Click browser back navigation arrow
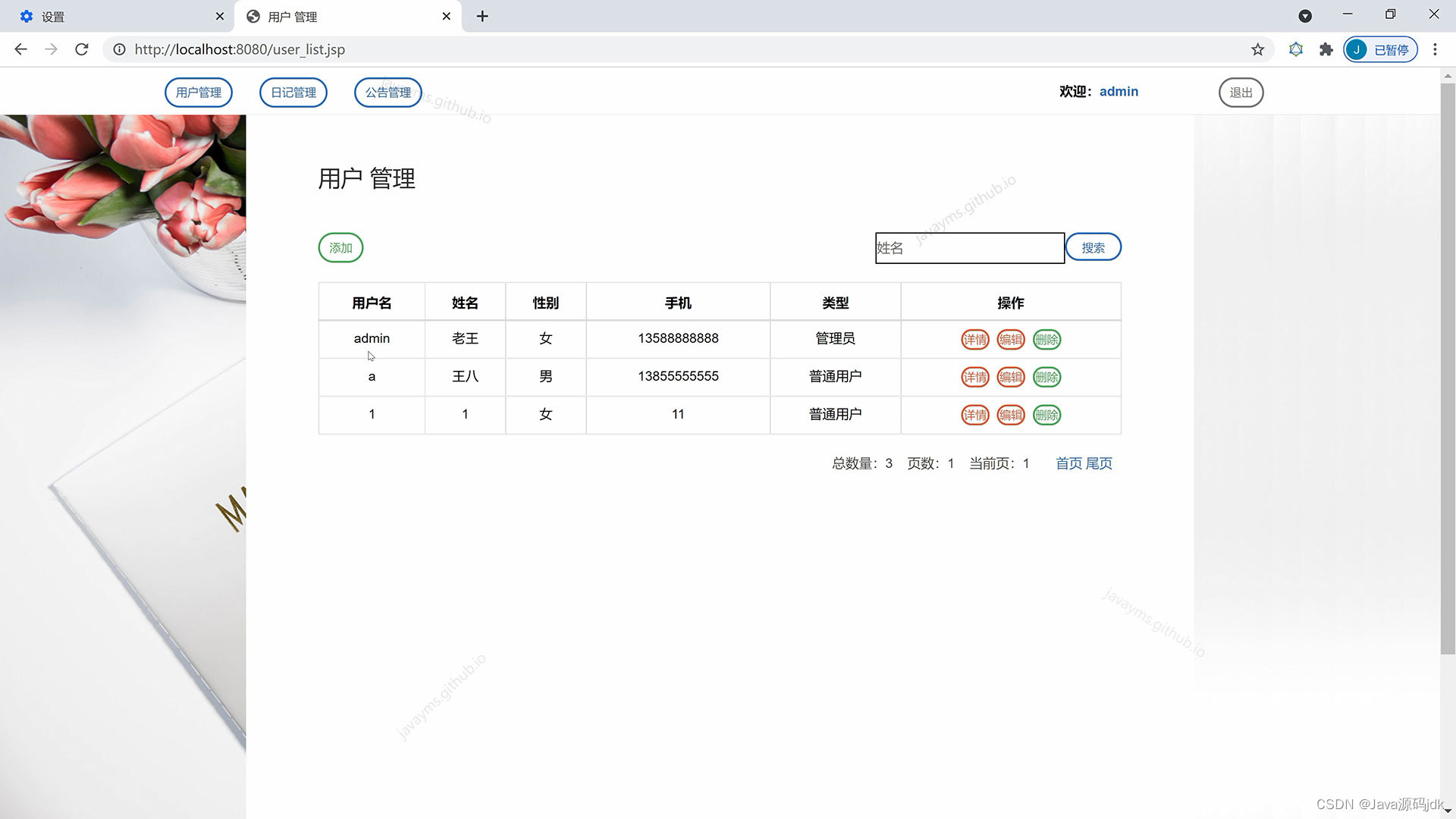 click(x=21, y=49)
